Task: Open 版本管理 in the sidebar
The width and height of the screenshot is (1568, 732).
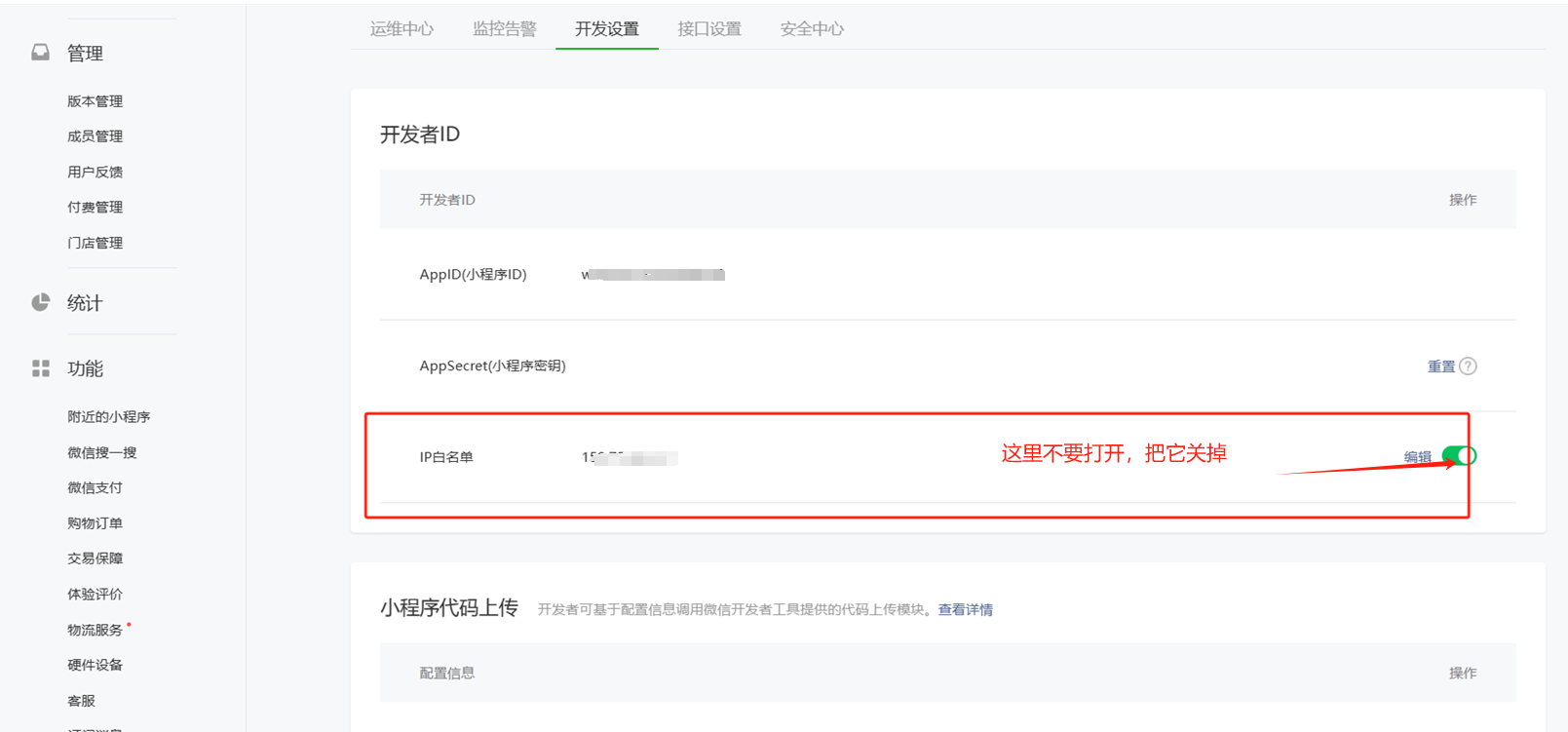Action: click(x=95, y=101)
